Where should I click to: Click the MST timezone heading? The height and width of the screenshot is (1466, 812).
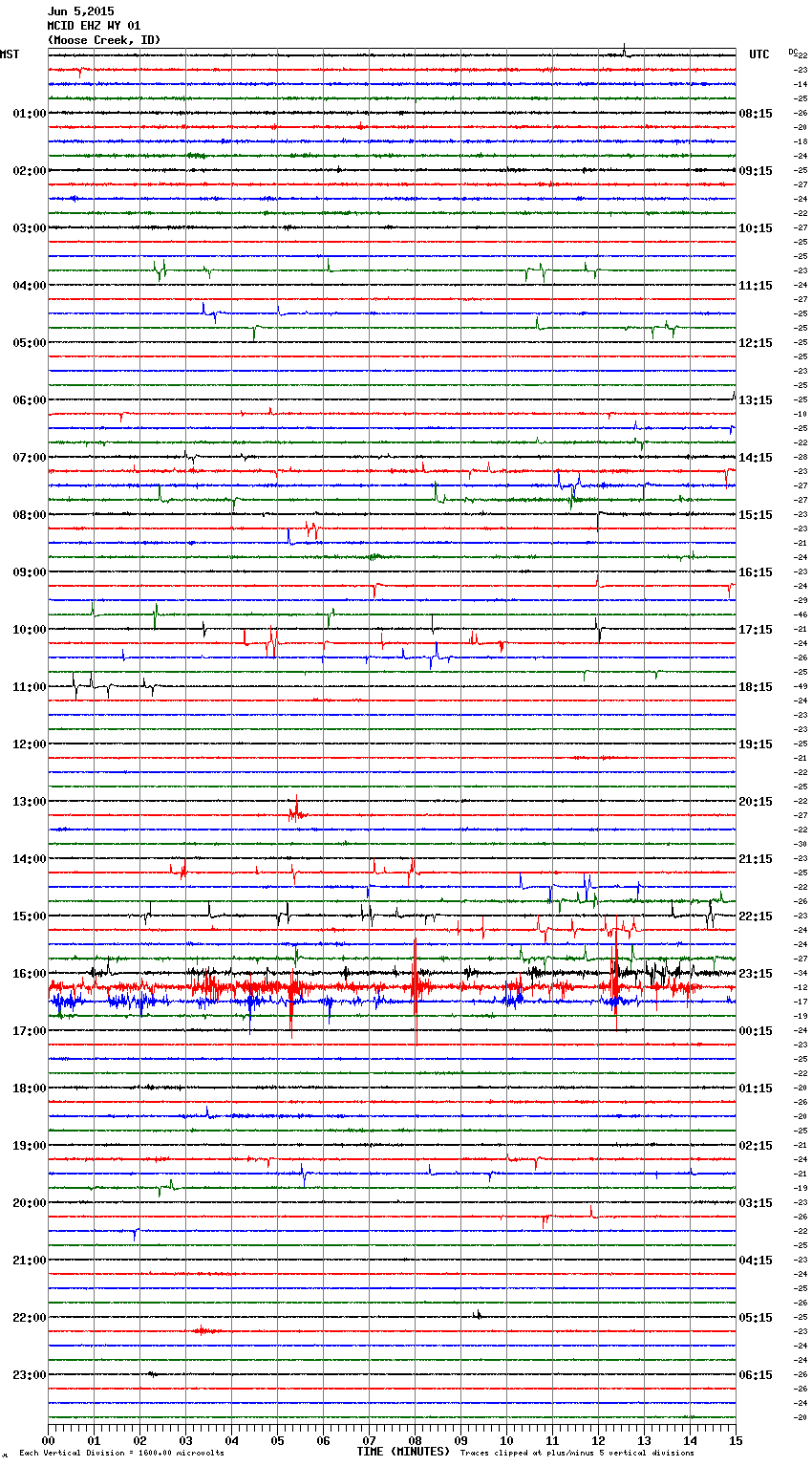point(10,54)
